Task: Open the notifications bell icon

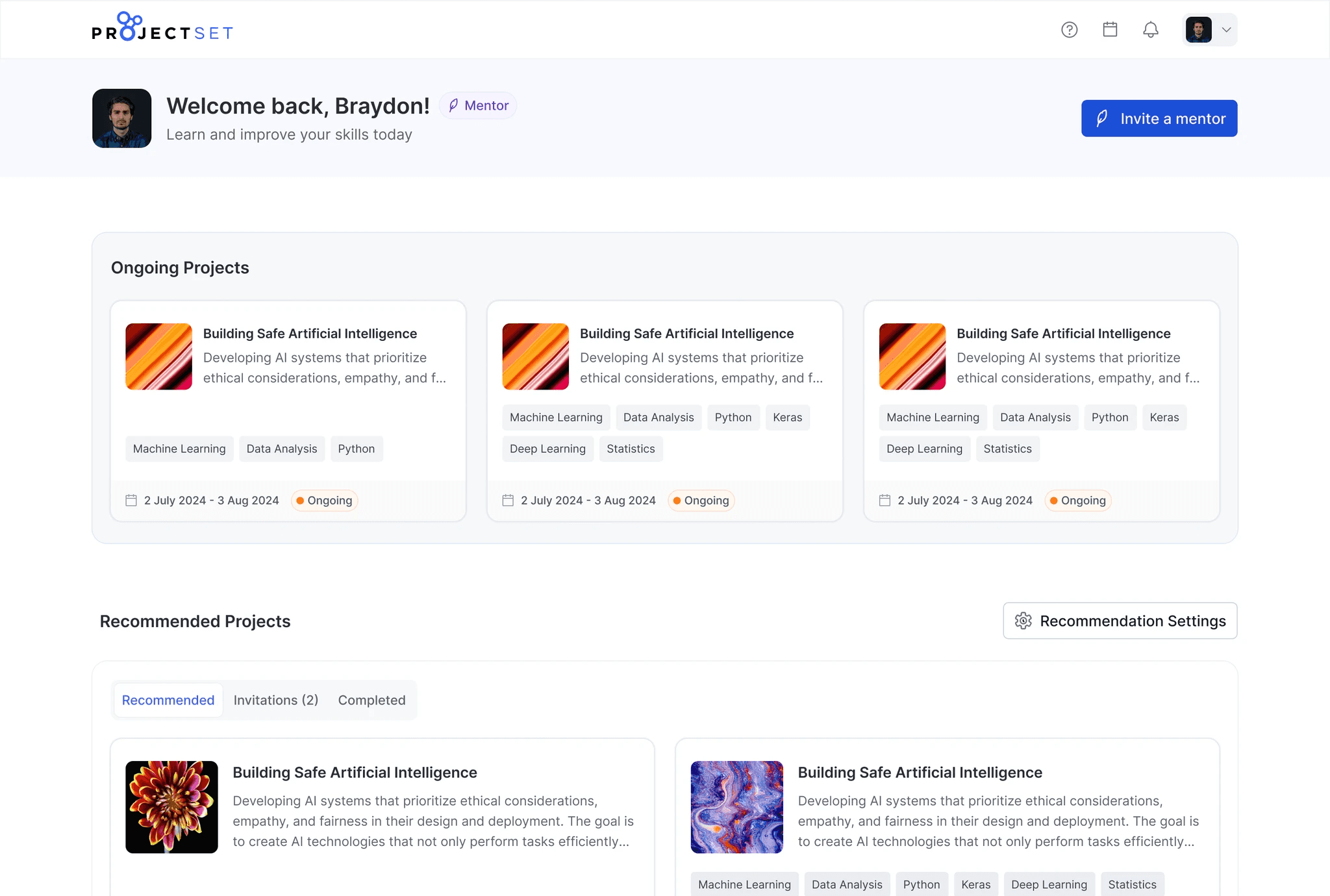Action: [1150, 30]
